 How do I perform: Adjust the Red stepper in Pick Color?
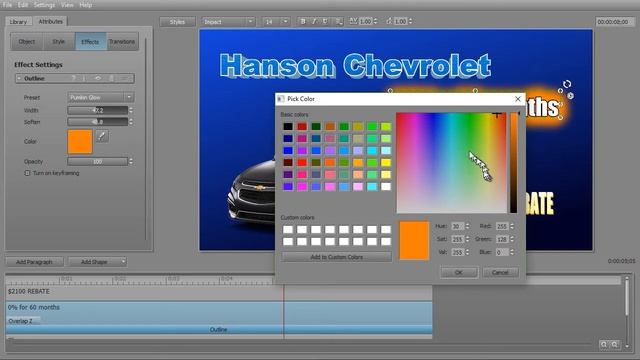tap(512, 226)
